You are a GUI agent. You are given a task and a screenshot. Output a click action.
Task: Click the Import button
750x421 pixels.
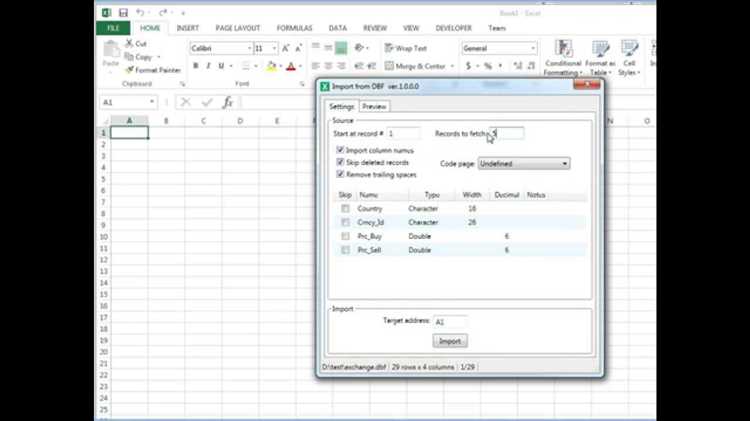(x=450, y=341)
